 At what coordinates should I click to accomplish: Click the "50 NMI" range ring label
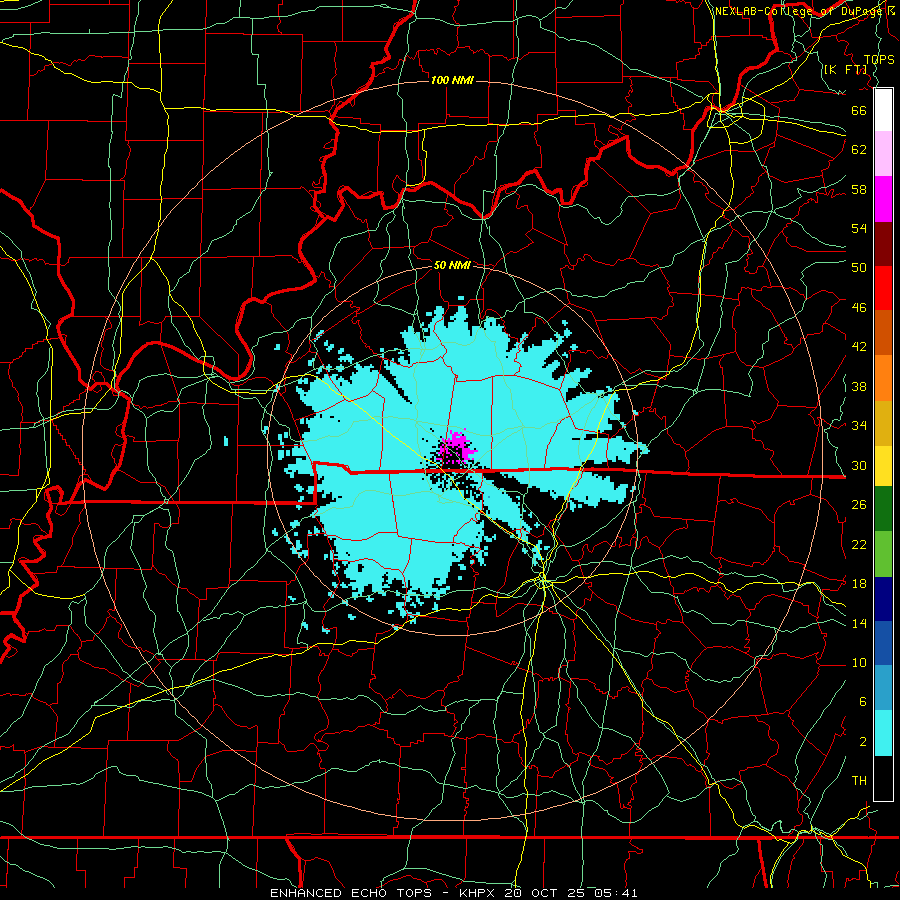click(452, 265)
